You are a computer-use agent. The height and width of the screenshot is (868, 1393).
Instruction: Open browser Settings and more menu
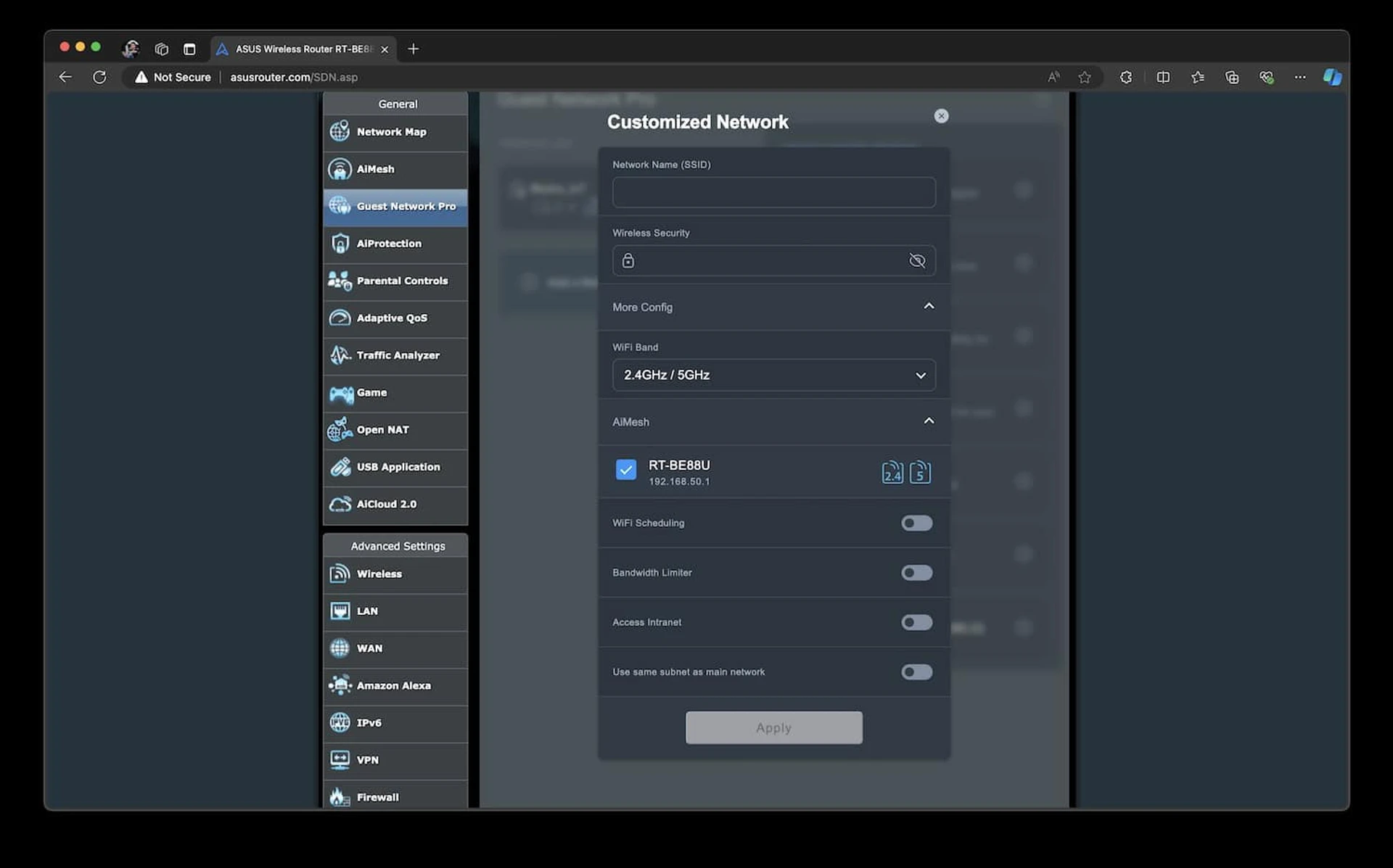click(1300, 77)
